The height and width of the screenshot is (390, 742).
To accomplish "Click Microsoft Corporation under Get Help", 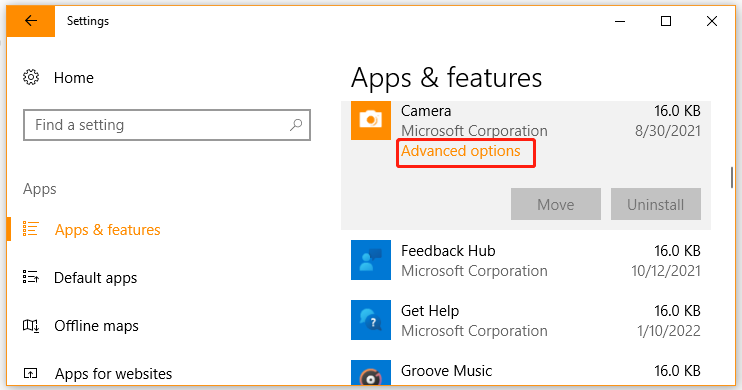I will tap(474, 331).
